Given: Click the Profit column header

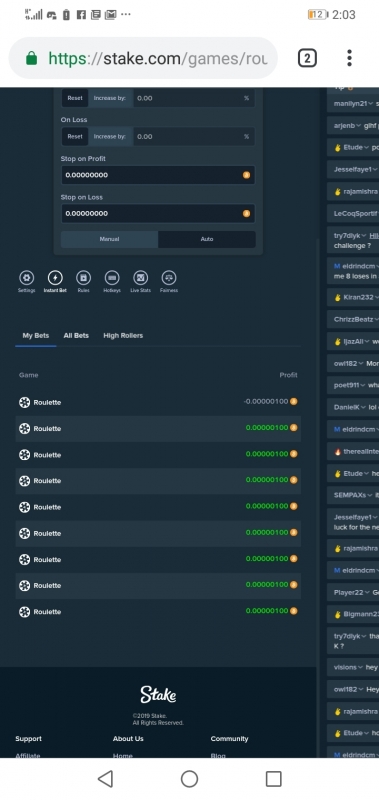Looking at the screenshot, I should (288, 375).
